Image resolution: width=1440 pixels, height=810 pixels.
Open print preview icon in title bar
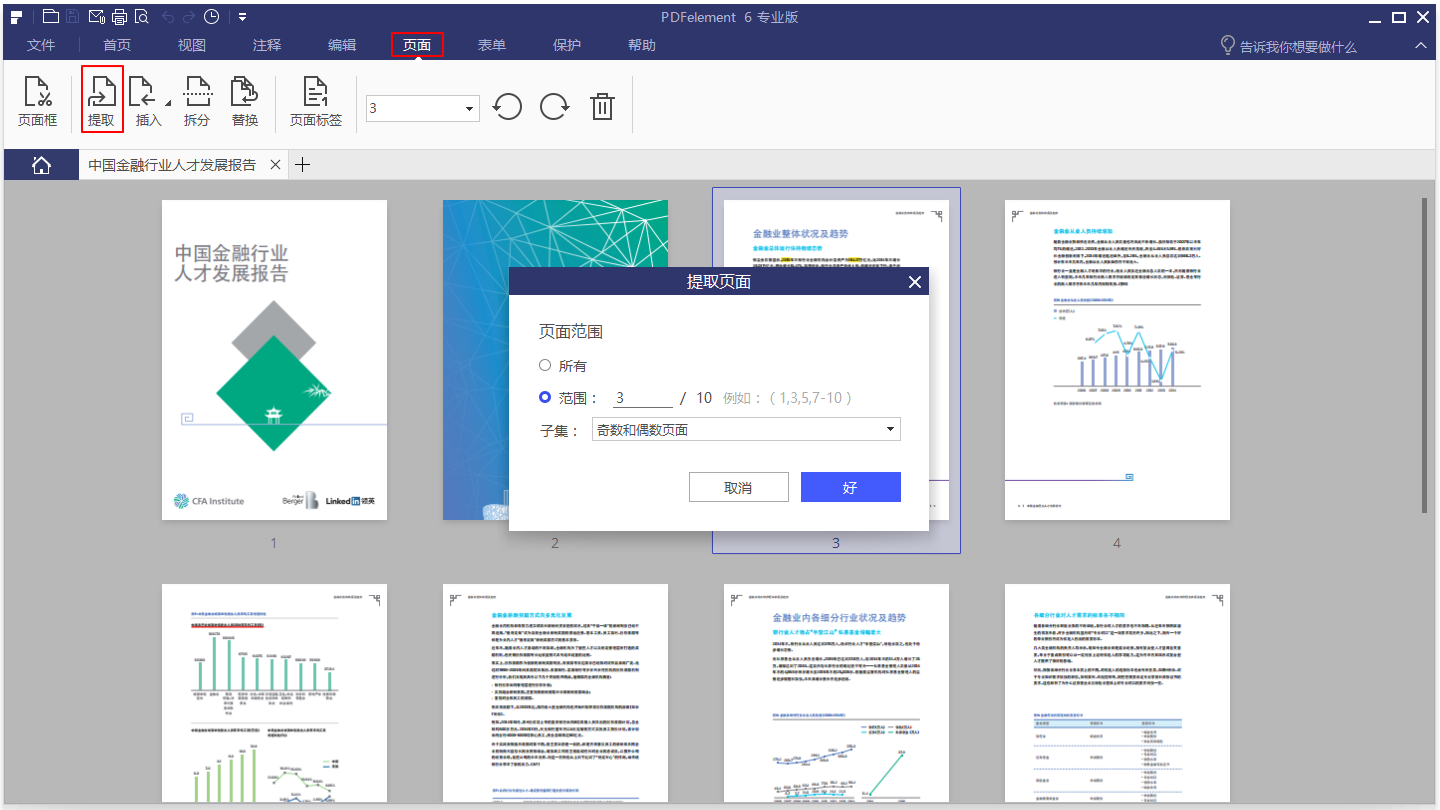141,17
